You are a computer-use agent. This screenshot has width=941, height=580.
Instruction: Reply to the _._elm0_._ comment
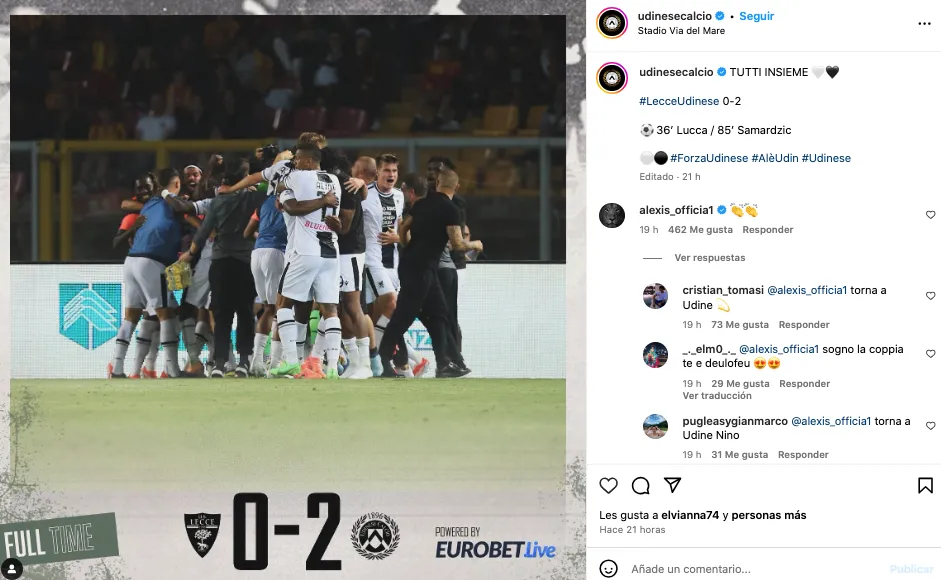pos(804,384)
